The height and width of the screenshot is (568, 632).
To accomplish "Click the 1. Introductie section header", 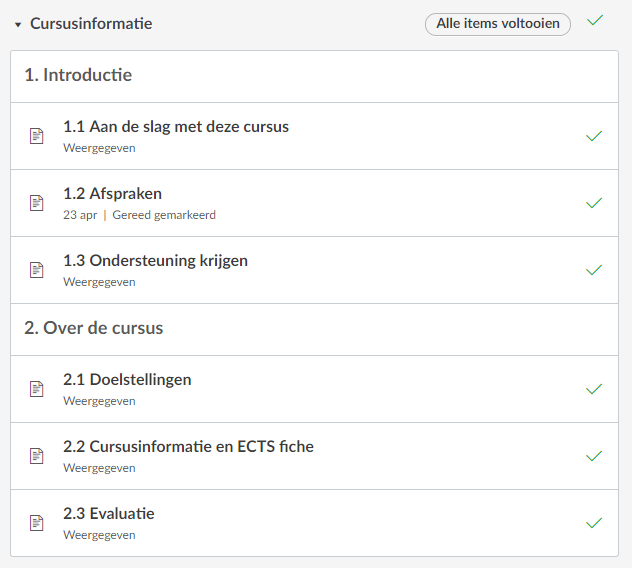I will click(78, 75).
